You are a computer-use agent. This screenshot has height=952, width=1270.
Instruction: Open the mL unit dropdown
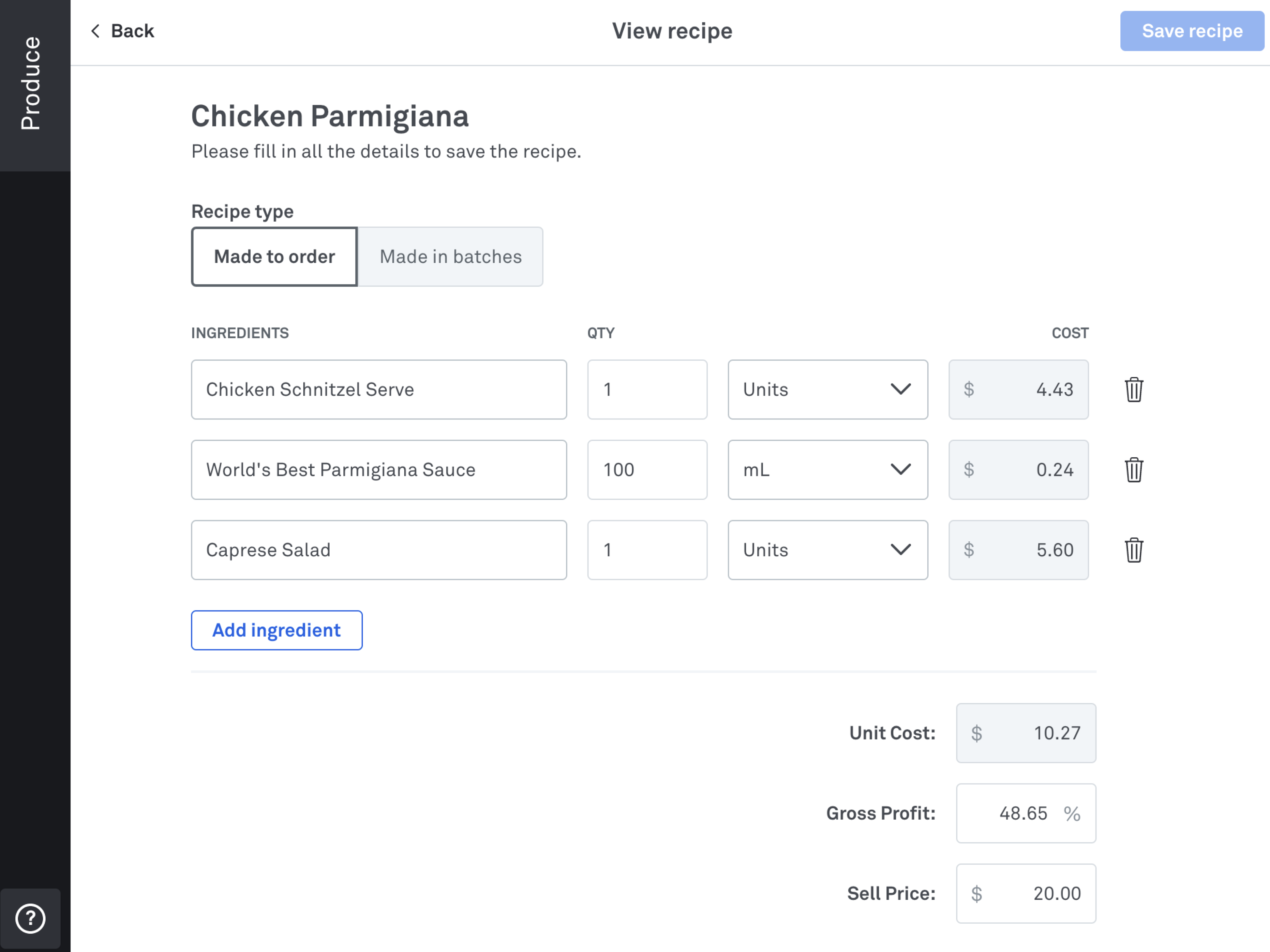point(827,470)
